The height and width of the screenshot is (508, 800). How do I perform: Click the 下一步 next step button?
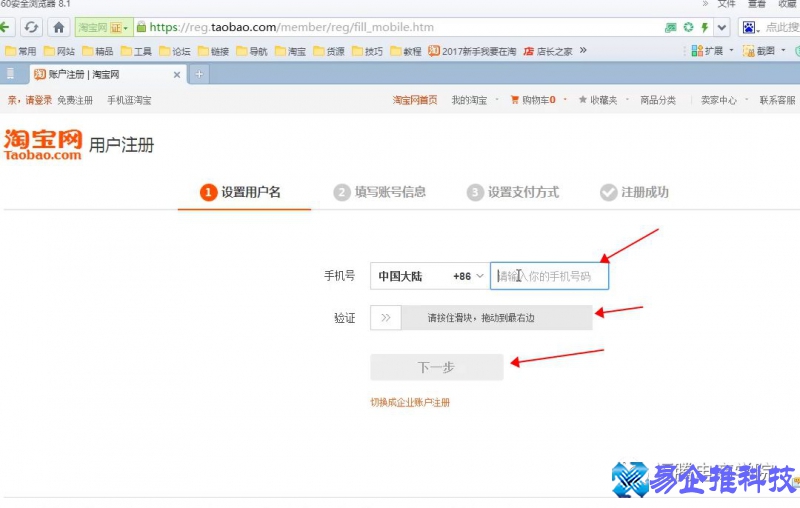pyautogui.click(x=437, y=367)
